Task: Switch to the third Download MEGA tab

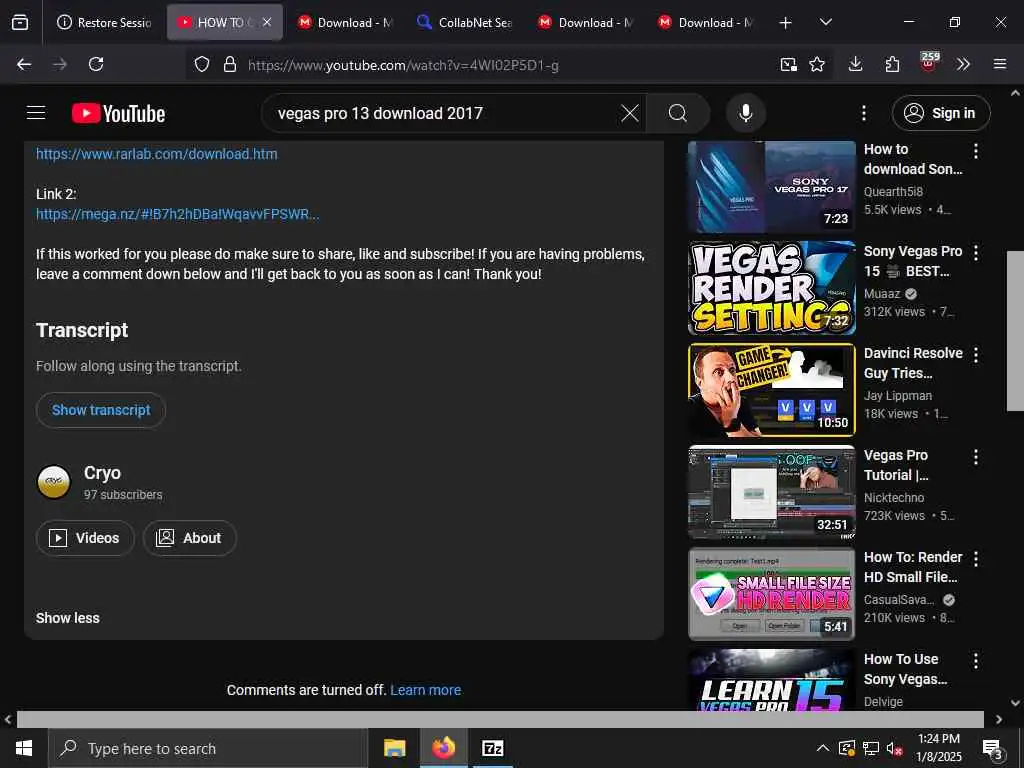Action: 706,23
